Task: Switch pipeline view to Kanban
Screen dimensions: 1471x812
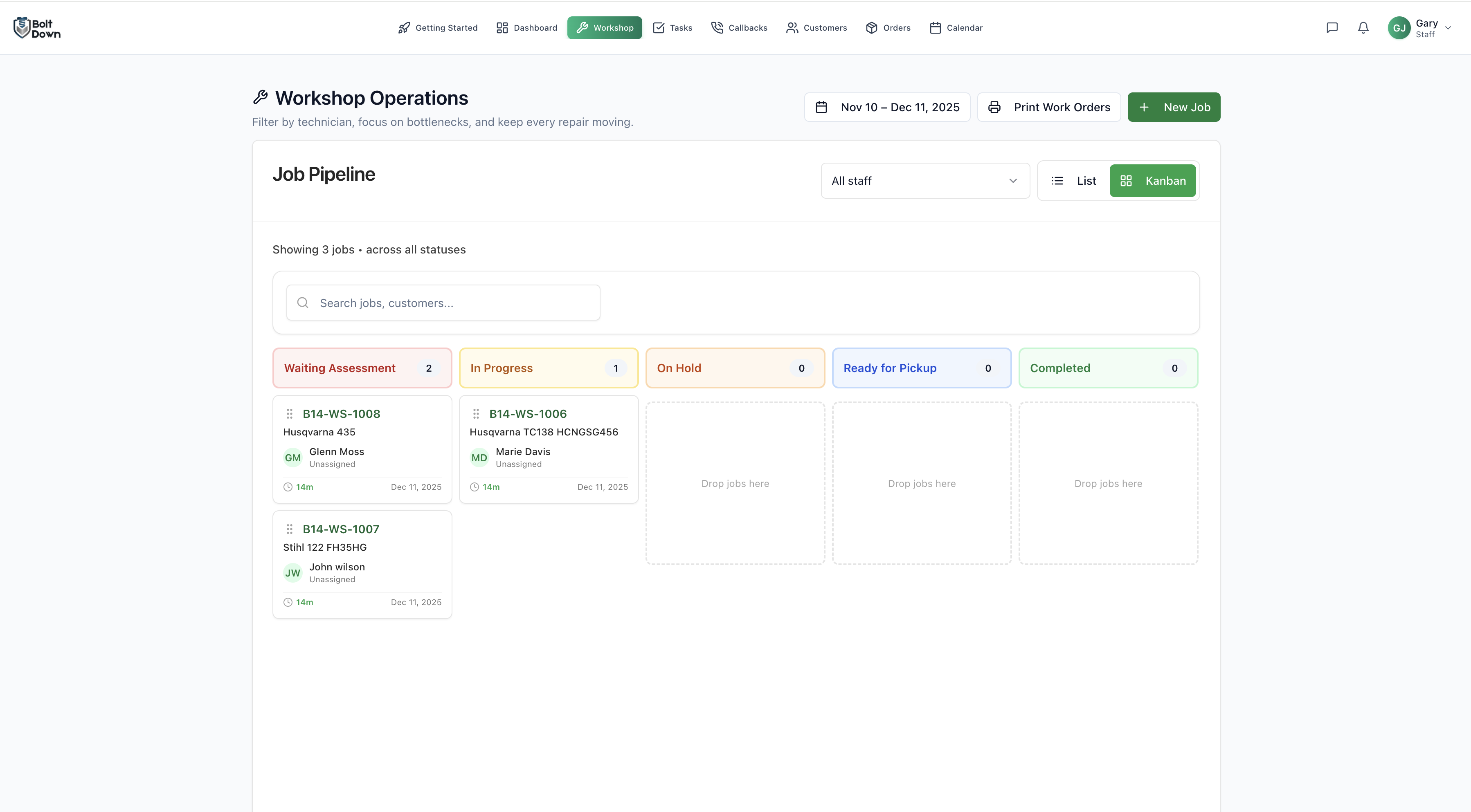Action: tap(1152, 180)
